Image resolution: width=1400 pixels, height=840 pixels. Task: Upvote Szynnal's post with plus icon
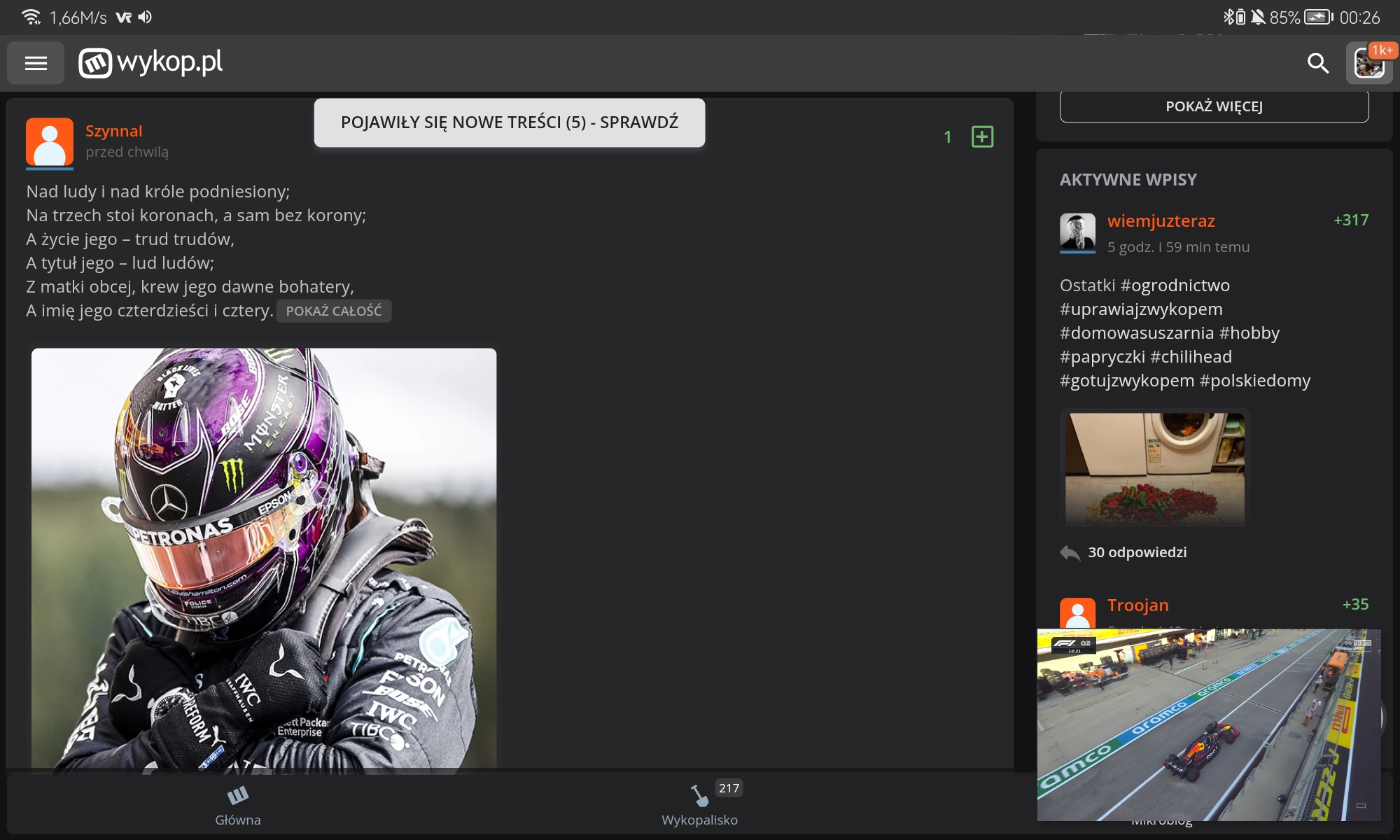pos(982,136)
